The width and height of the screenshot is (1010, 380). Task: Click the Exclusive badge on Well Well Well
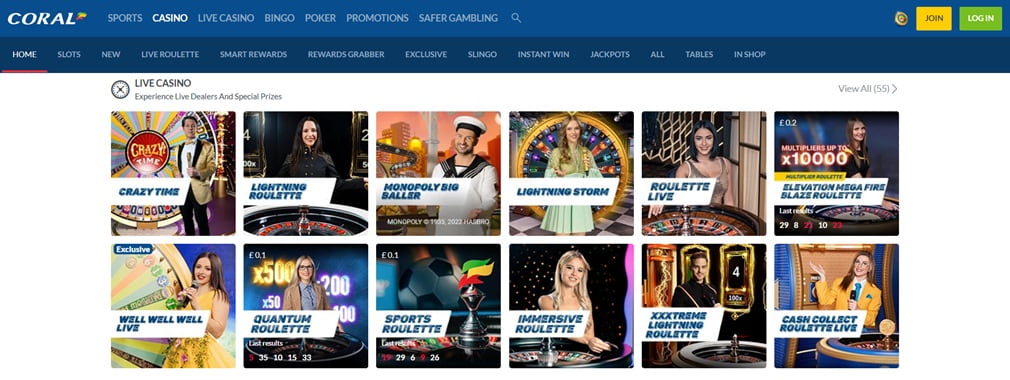[x=133, y=249]
